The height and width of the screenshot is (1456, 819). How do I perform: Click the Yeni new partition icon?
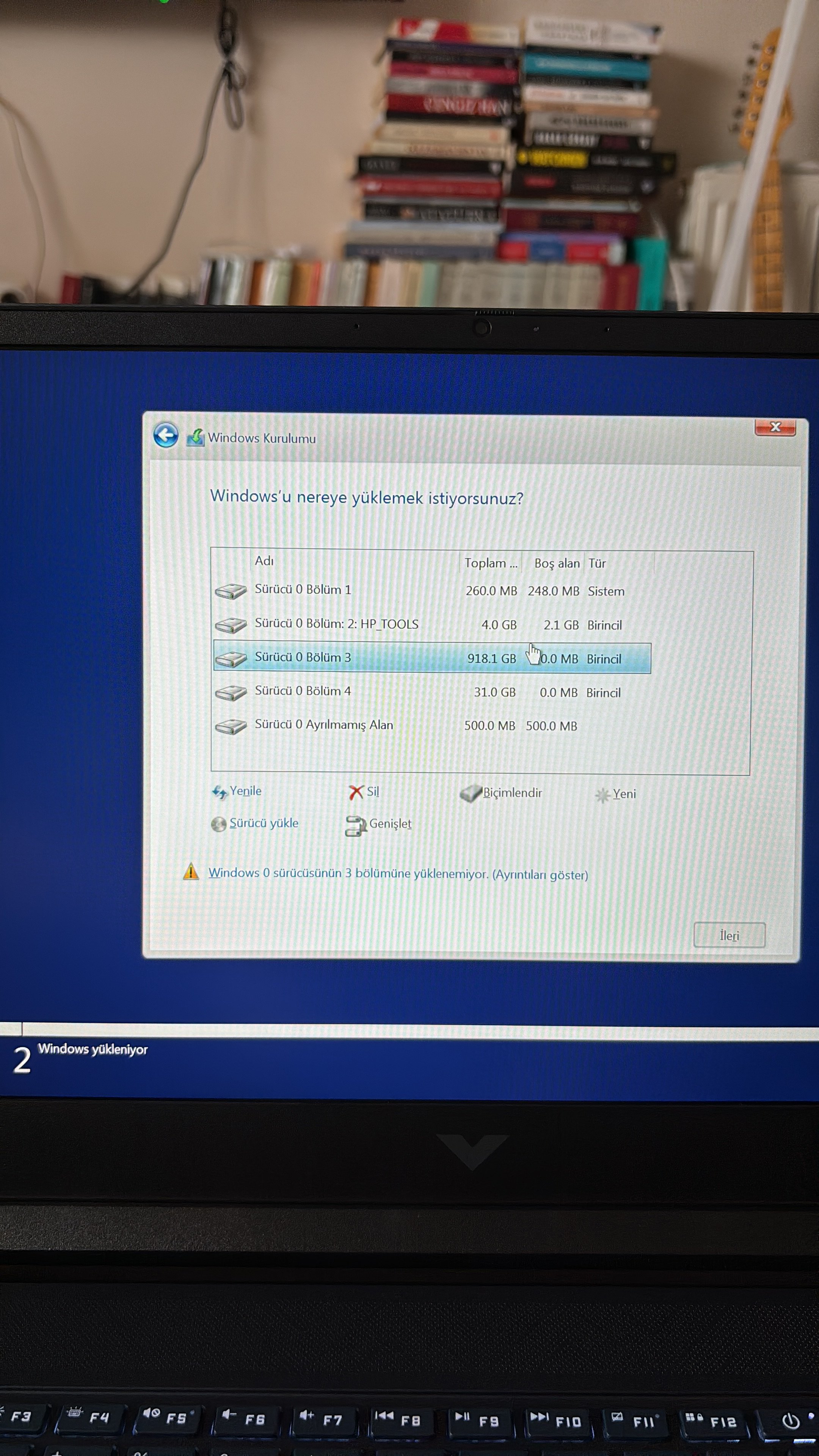pos(602,795)
